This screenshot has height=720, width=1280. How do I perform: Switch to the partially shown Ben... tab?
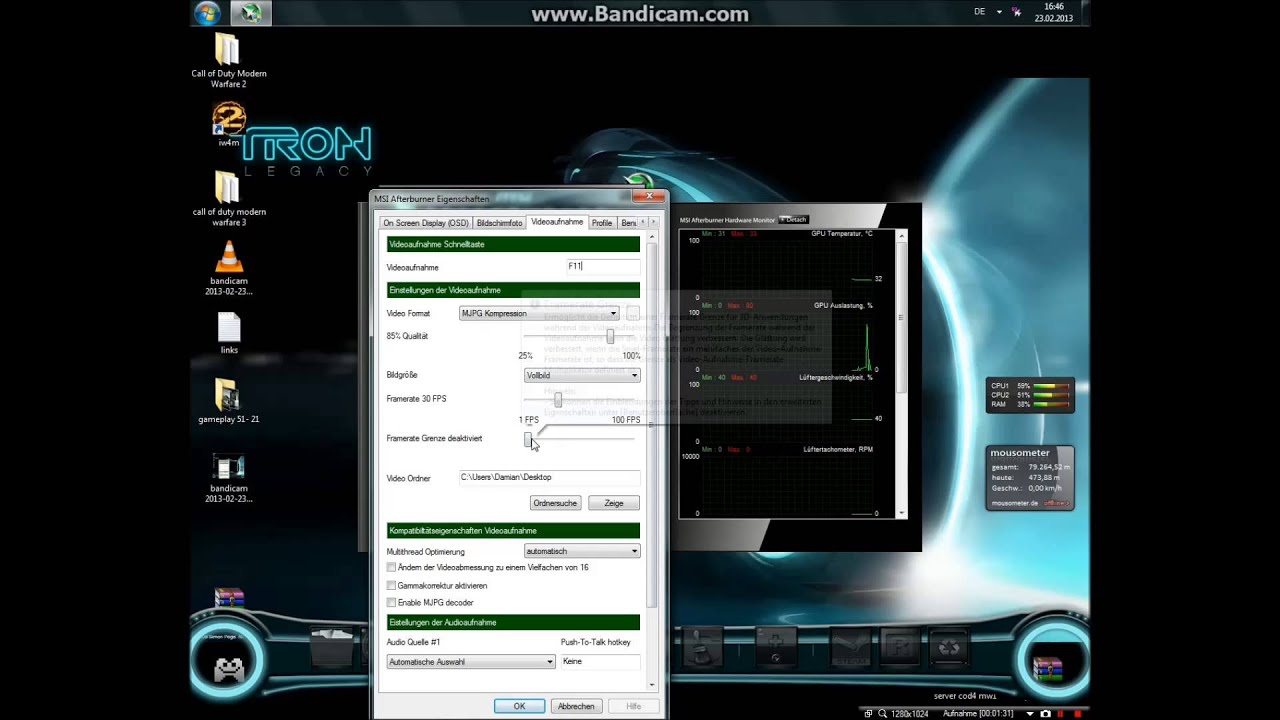[628, 223]
